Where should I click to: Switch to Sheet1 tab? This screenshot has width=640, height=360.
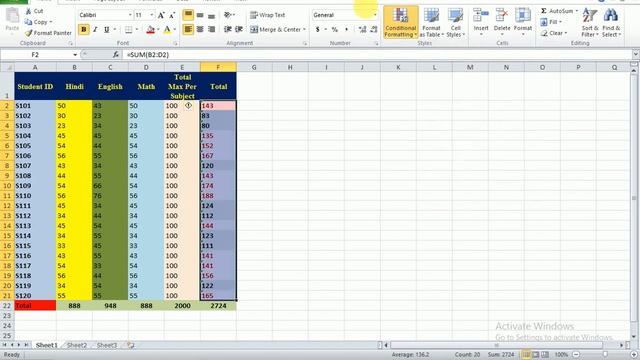[x=46, y=345]
